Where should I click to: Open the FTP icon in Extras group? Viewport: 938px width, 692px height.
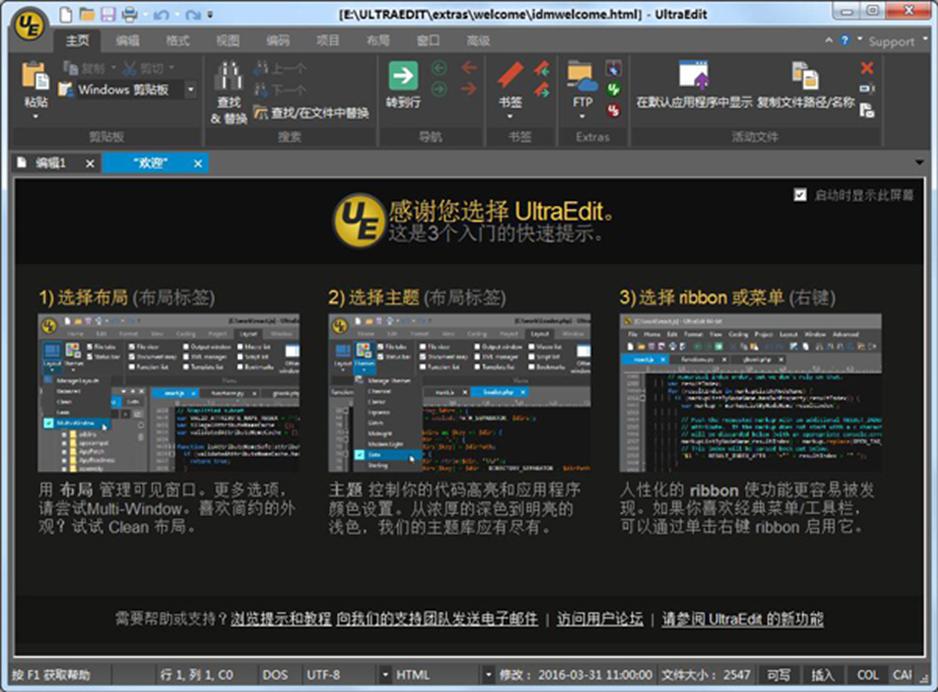click(583, 76)
